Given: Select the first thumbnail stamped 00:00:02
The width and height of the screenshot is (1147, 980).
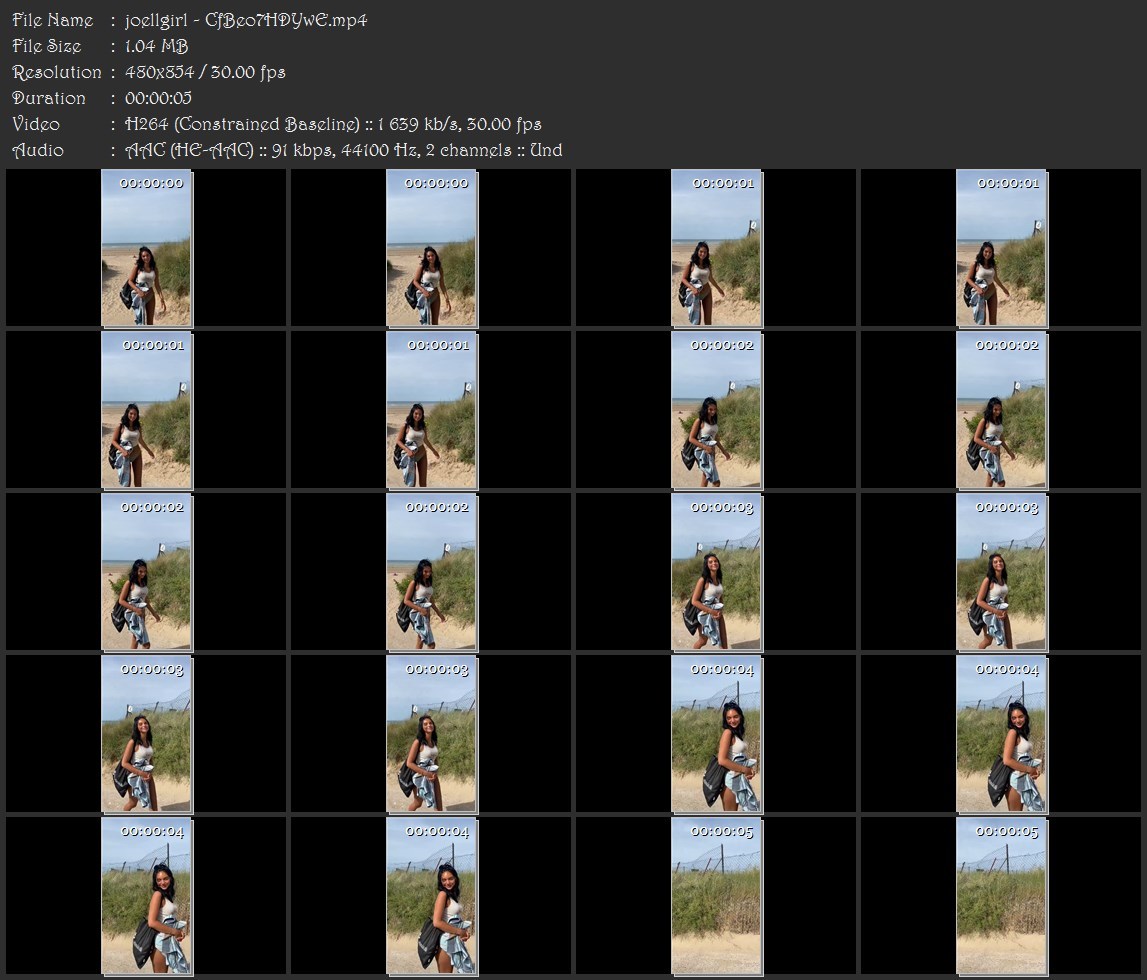Looking at the screenshot, I should [x=716, y=410].
